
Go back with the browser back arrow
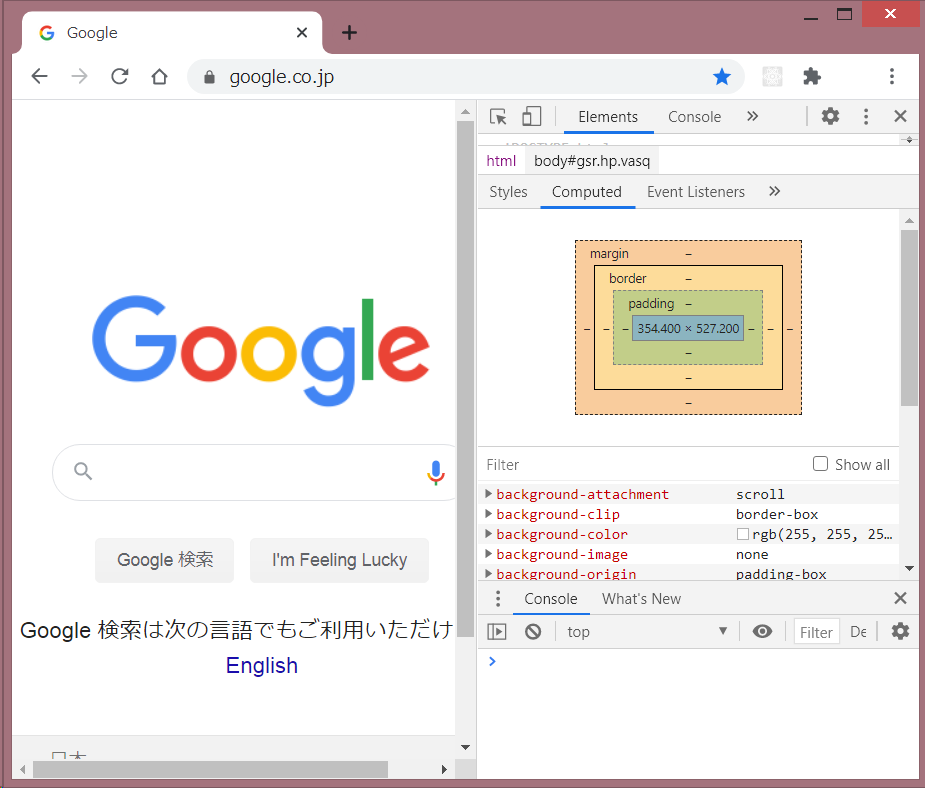click(40, 77)
